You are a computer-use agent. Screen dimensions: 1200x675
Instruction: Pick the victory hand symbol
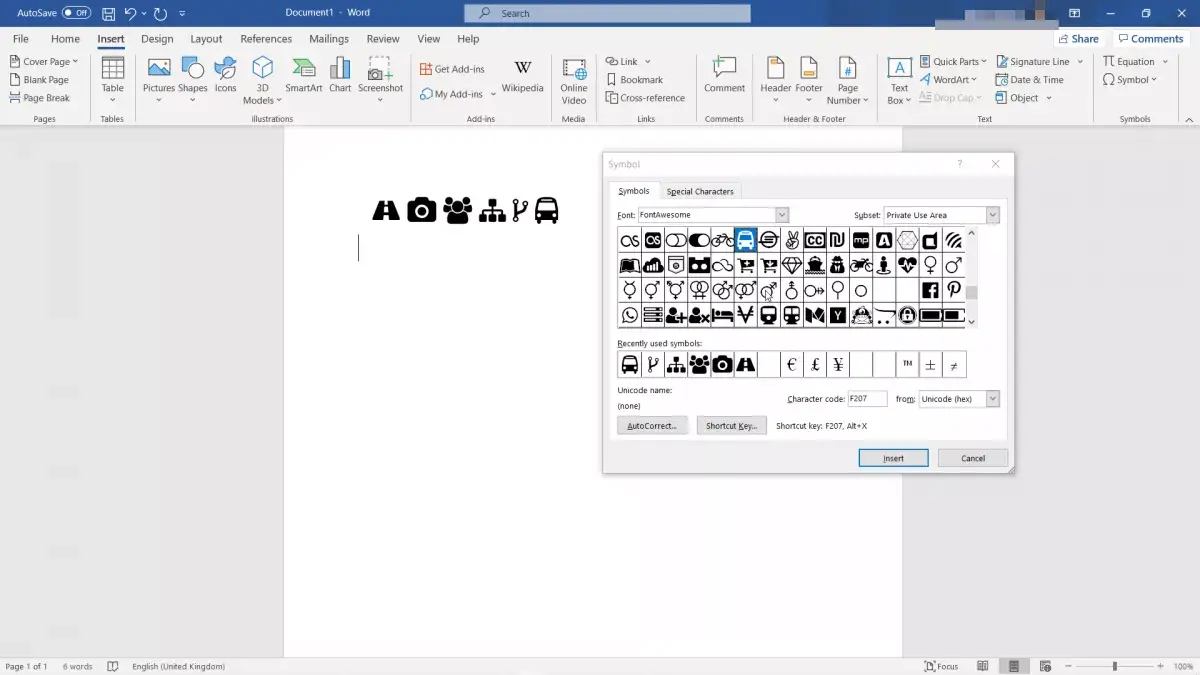tap(791, 240)
